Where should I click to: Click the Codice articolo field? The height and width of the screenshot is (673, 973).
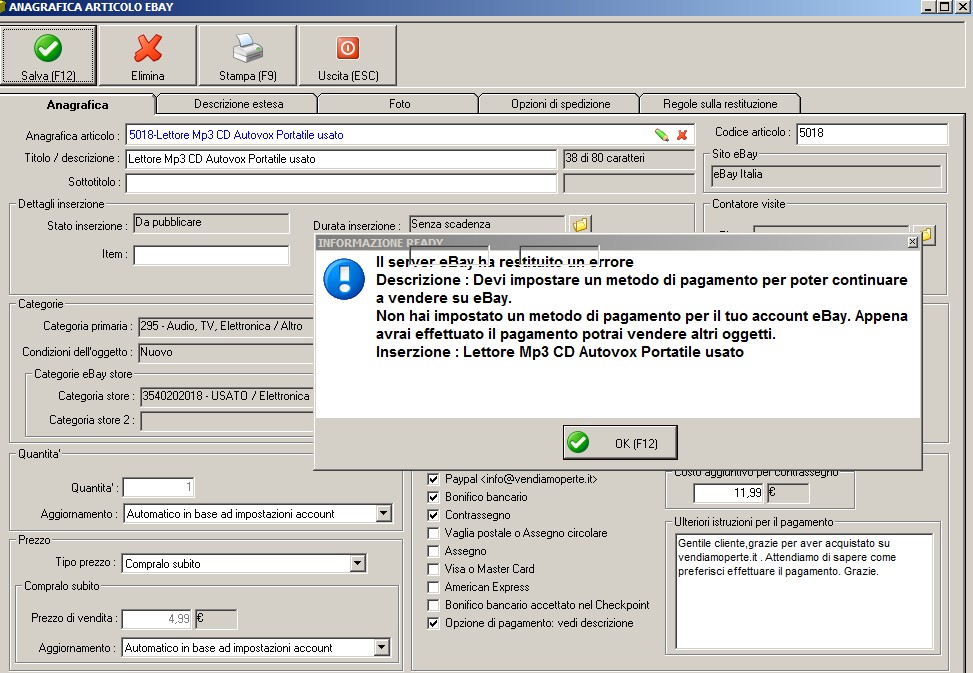[x=872, y=133]
